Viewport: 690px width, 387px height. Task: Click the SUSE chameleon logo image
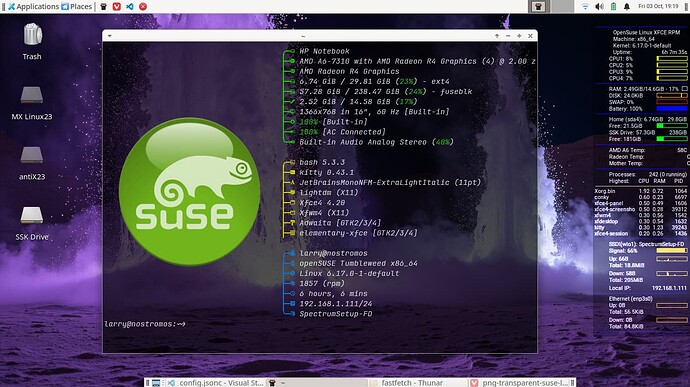point(189,191)
